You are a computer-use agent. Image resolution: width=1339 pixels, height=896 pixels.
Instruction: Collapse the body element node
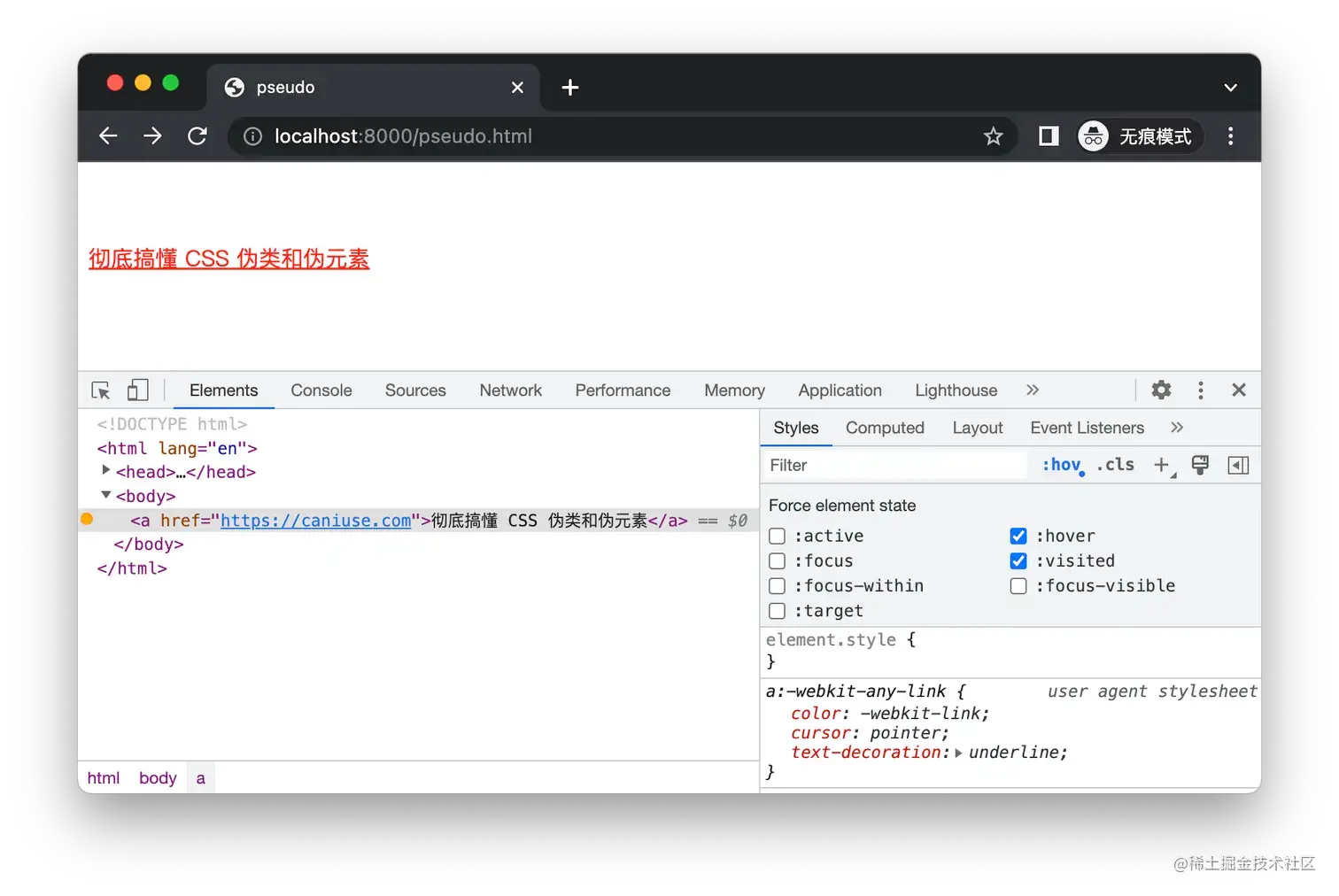[106, 495]
